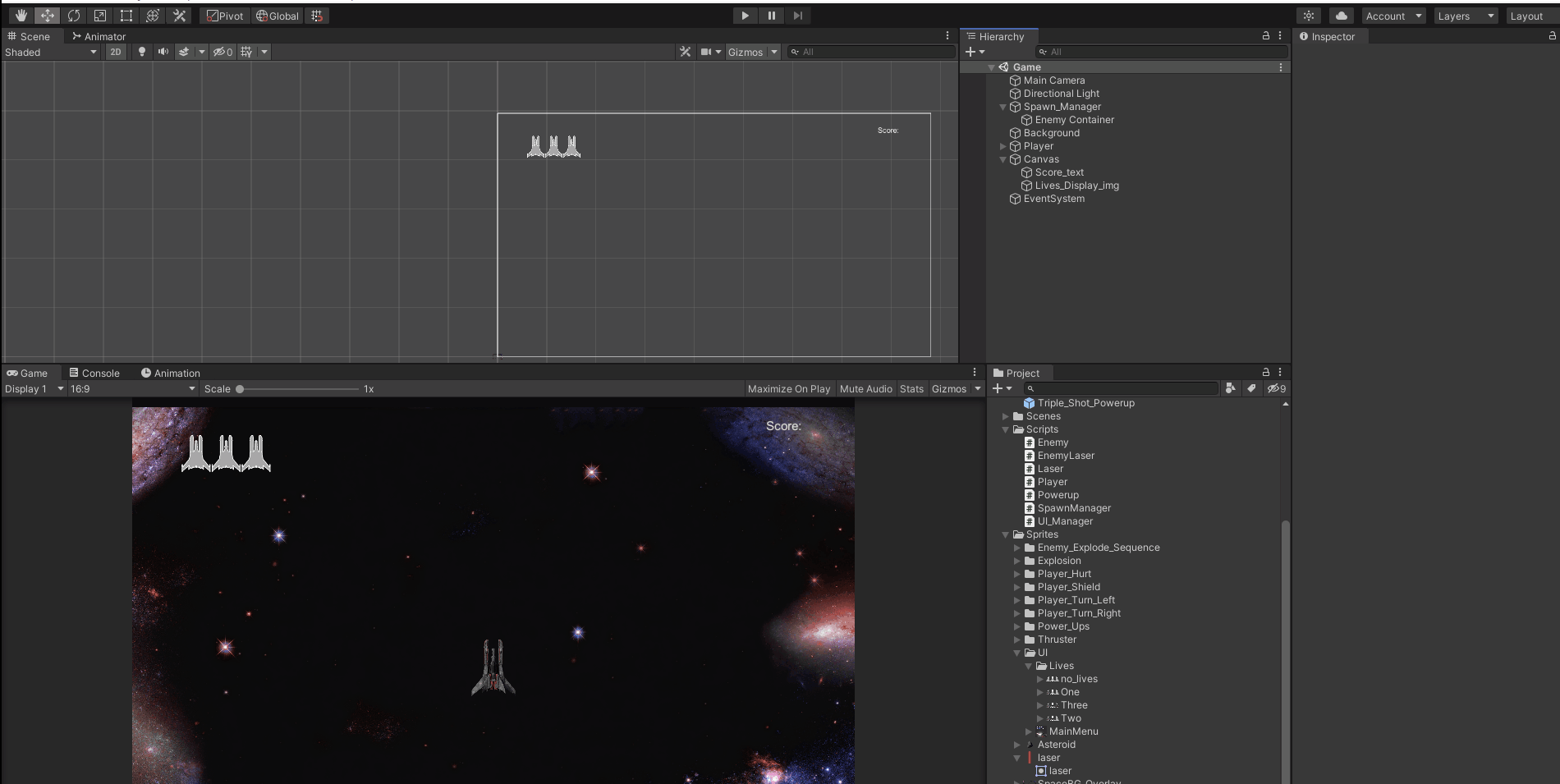Open Display 1 dropdown in Game view
1560x784 pixels.
pyautogui.click(x=34, y=388)
